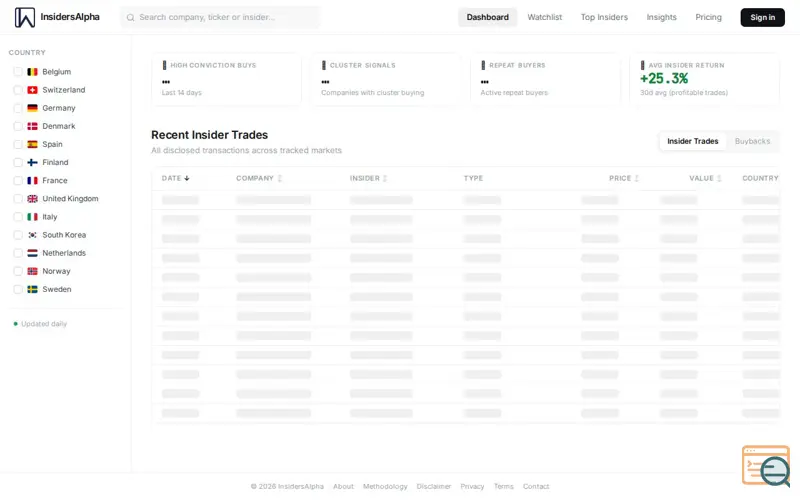Check the Netherlands filter checkbox
800x500 pixels.
[18, 253]
